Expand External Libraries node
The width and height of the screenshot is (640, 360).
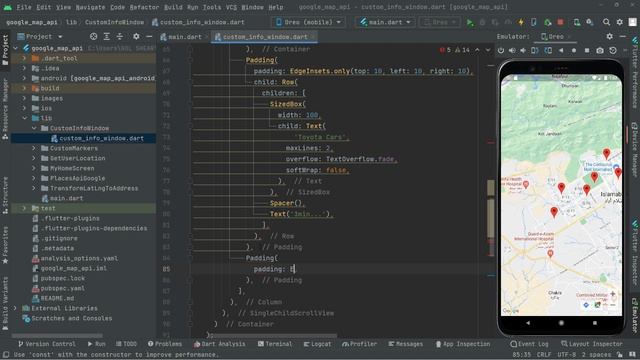16,308
